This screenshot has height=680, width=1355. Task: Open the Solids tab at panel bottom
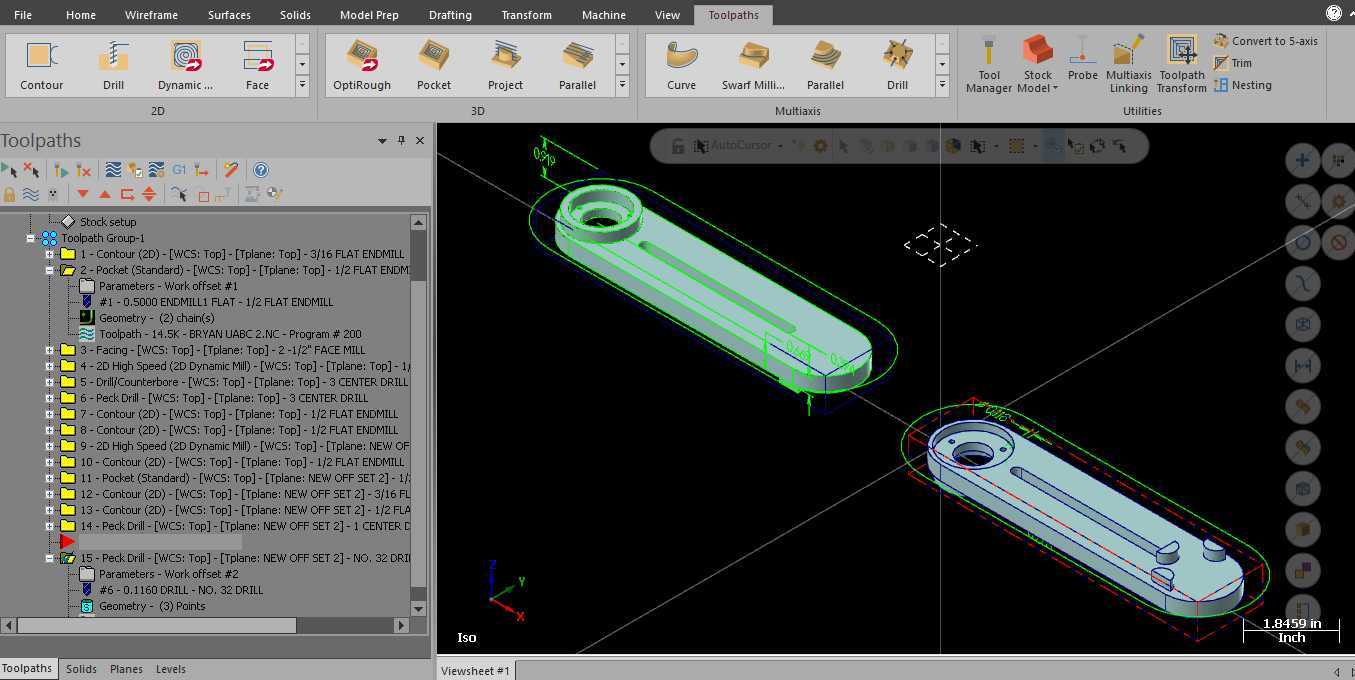(81, 669)
